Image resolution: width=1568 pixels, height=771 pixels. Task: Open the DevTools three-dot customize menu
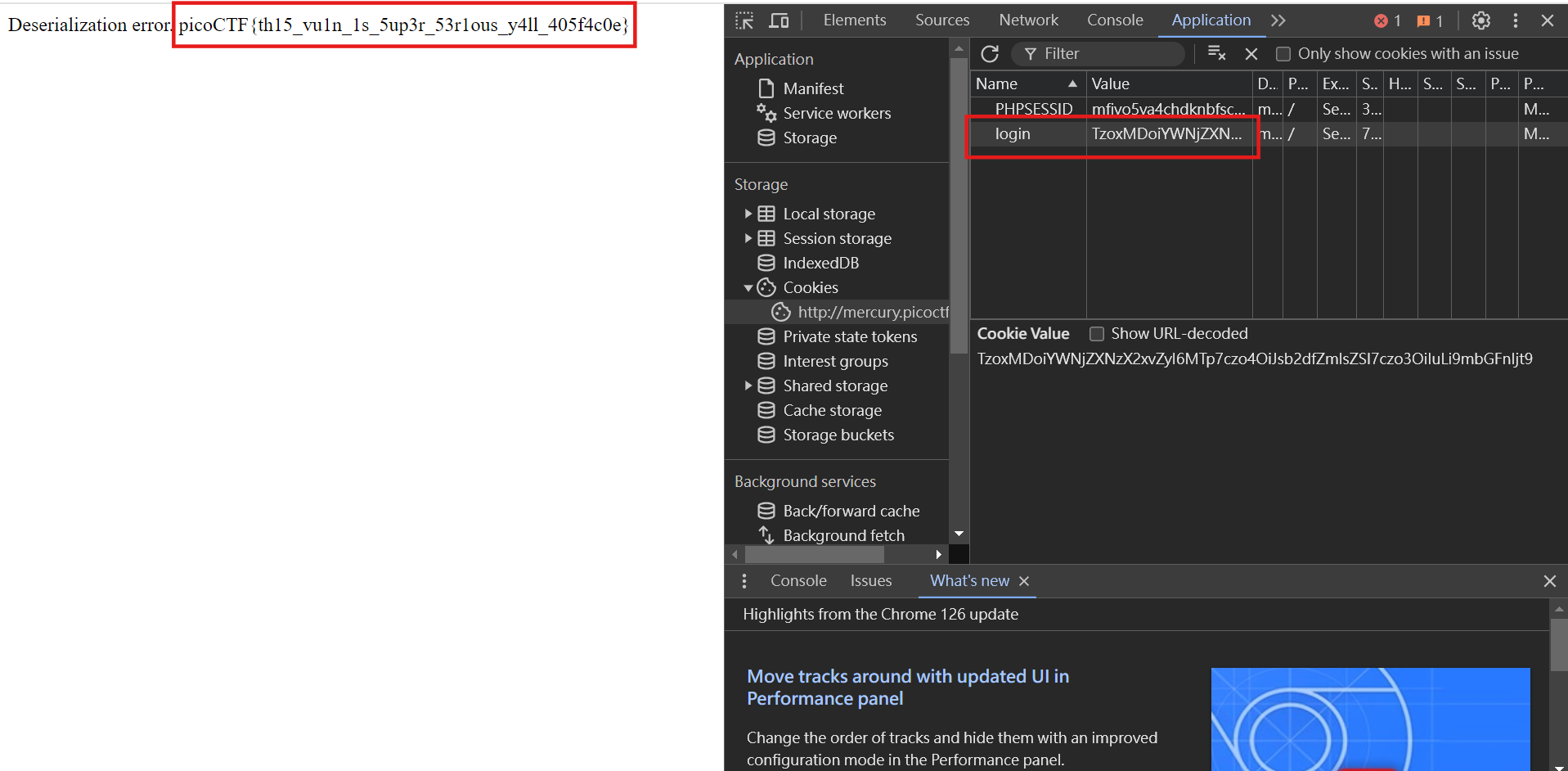(1516, 20)
